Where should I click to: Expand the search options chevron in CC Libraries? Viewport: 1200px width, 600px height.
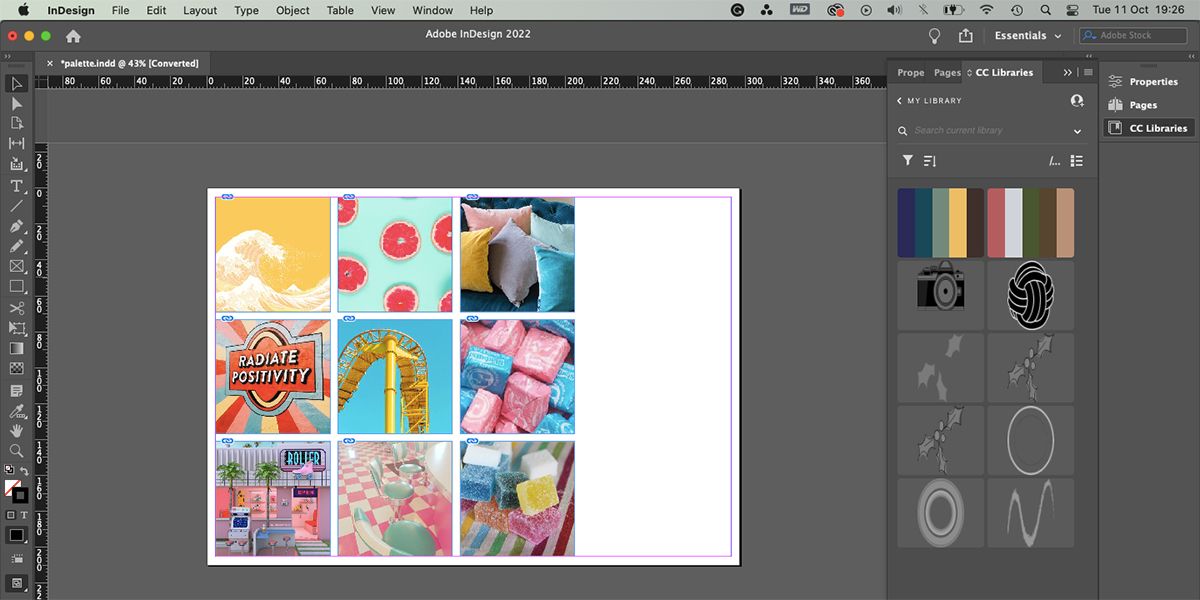click(1077, 130)
